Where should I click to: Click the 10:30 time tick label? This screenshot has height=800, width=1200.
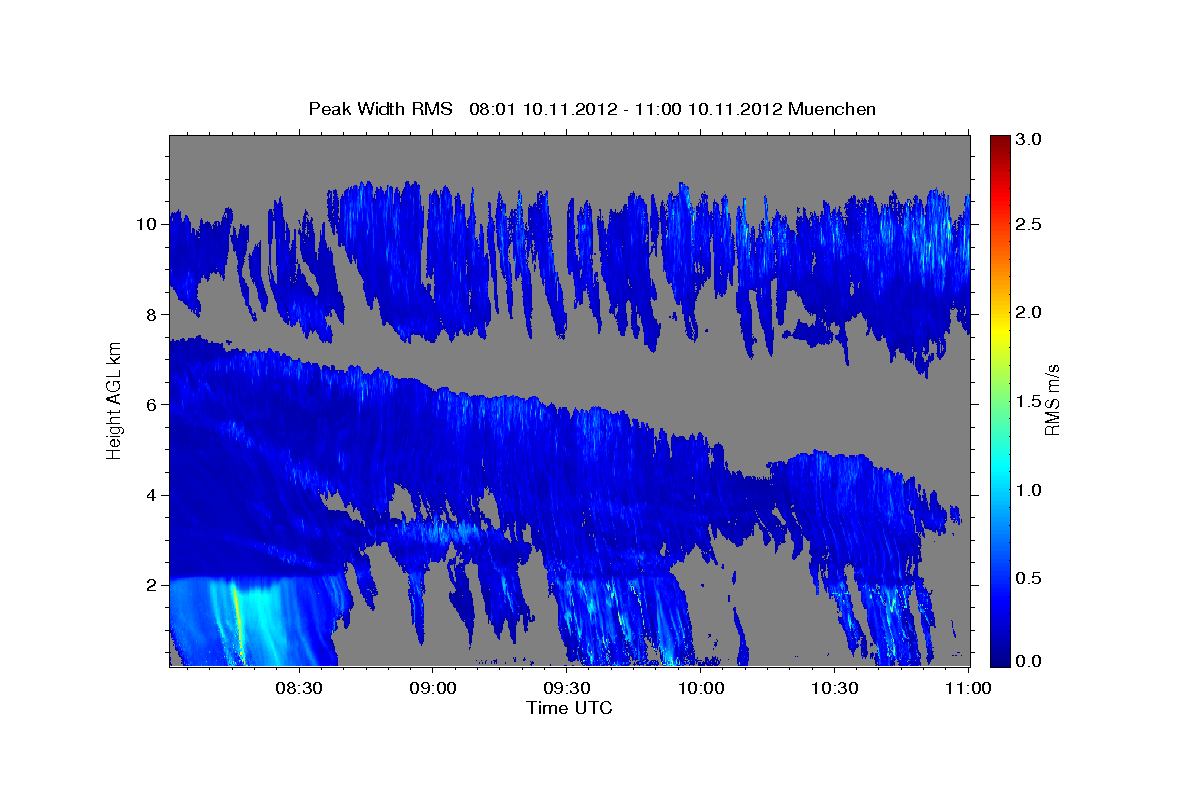point(834,689)
